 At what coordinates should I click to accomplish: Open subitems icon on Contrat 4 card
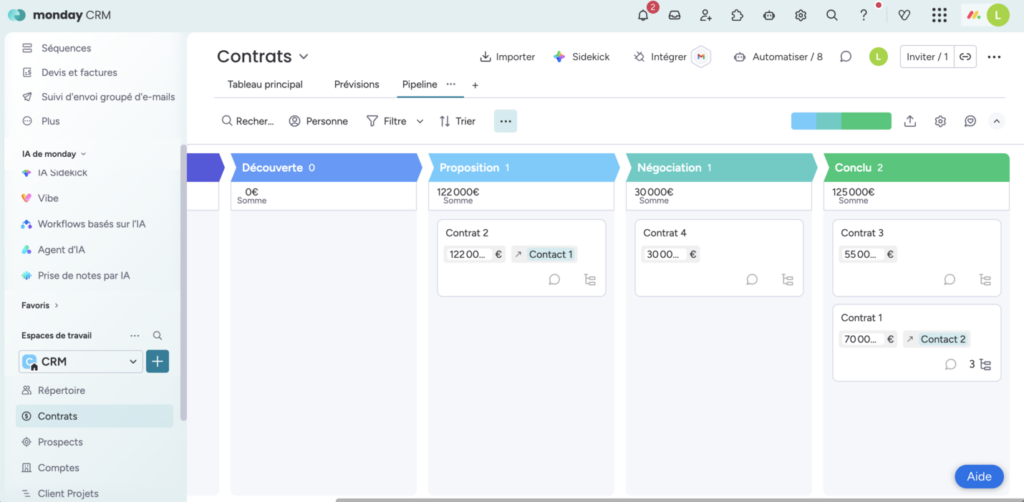[x=788, y=279]
